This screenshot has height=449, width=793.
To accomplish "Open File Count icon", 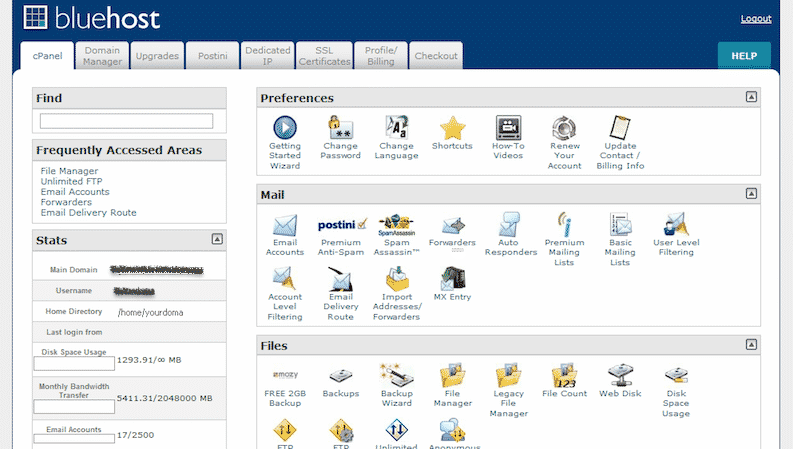I will pos(564,375).
